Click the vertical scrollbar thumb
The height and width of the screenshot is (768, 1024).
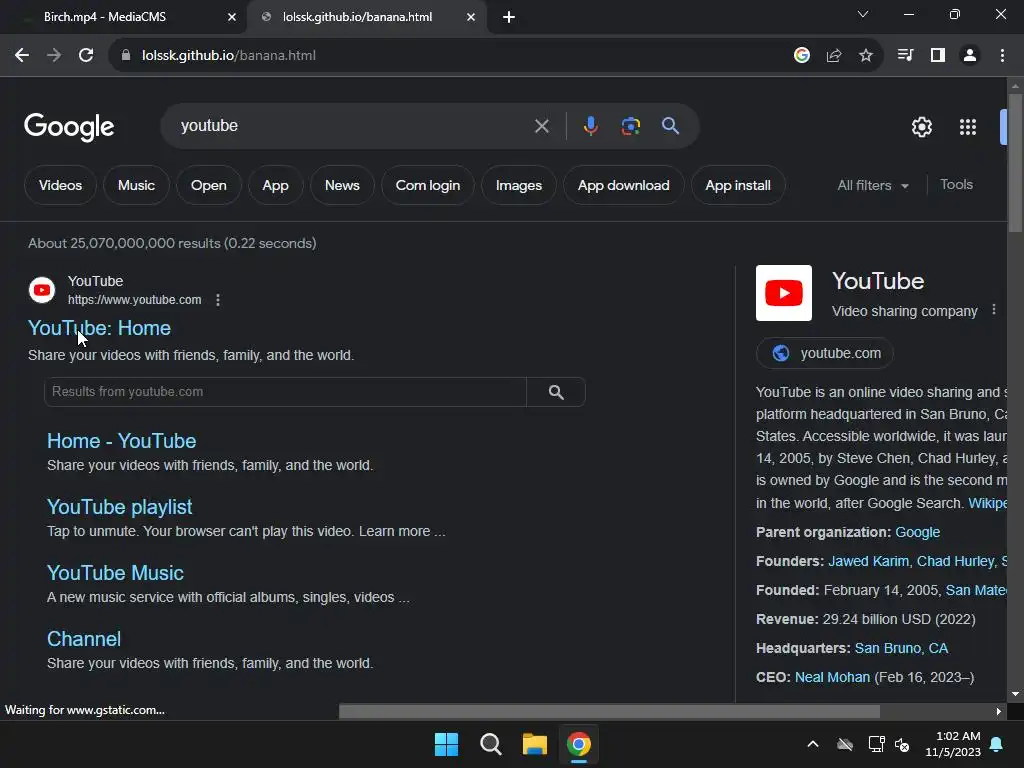coord(1015,163)
